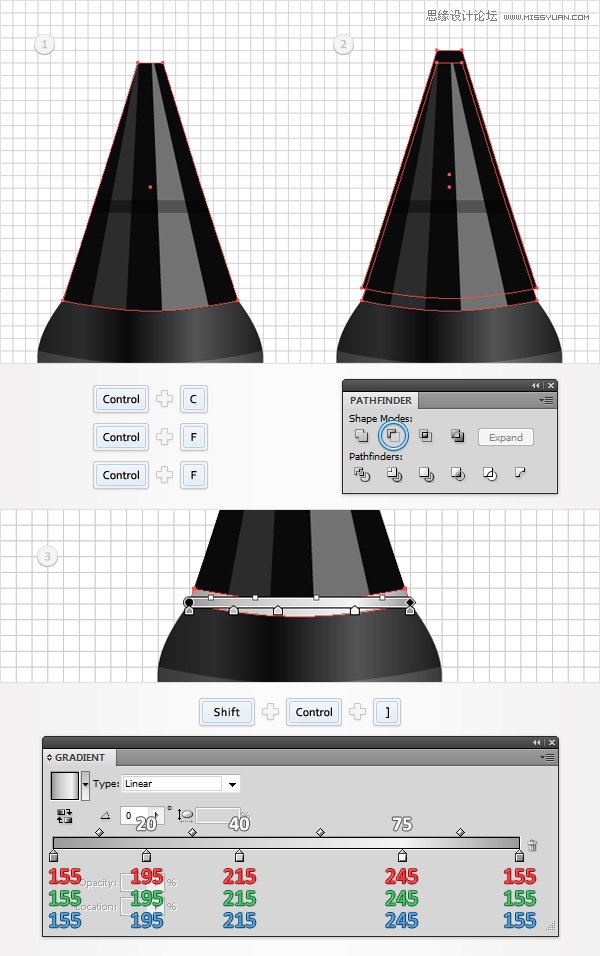Click the first gradient midpoint diamond

[x=100, y=832]
